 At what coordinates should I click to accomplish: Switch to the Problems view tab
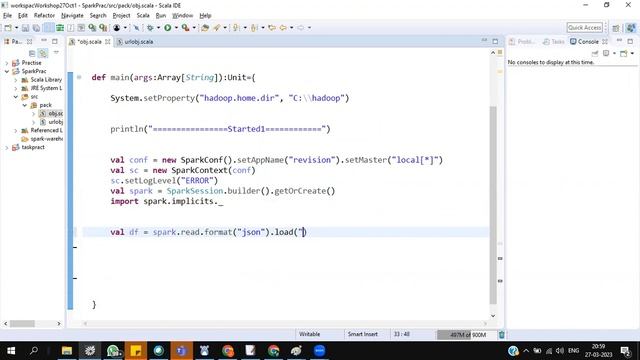click(x=522, y=42)
